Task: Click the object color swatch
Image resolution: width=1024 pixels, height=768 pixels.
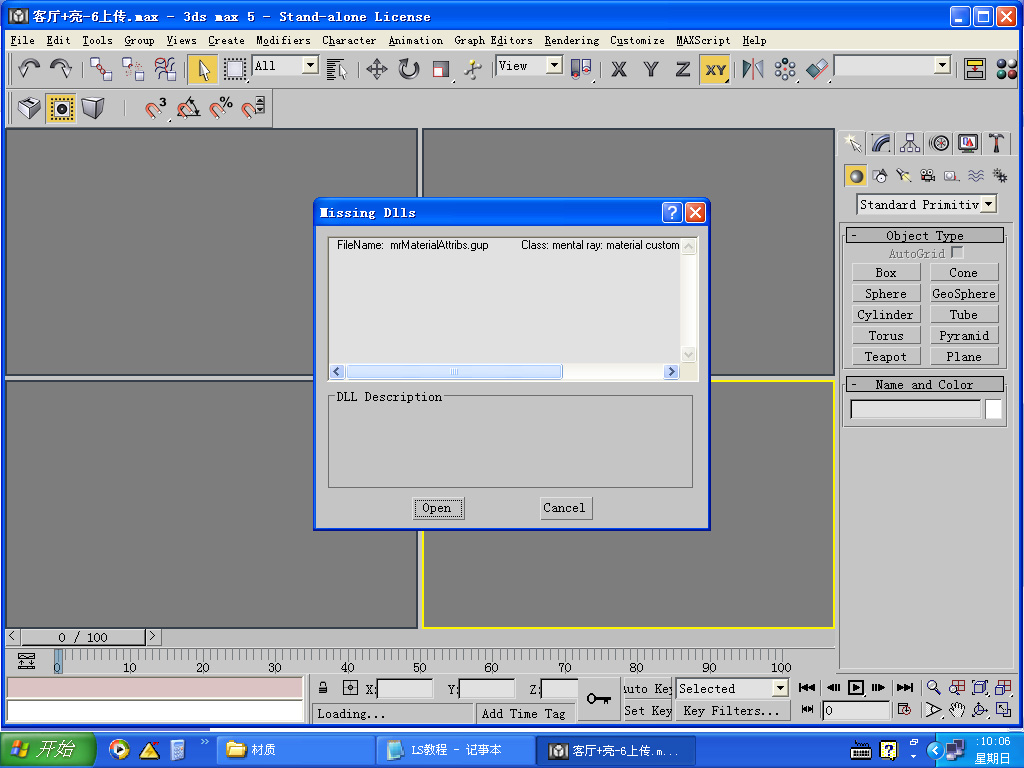Action: pos(993,409)
